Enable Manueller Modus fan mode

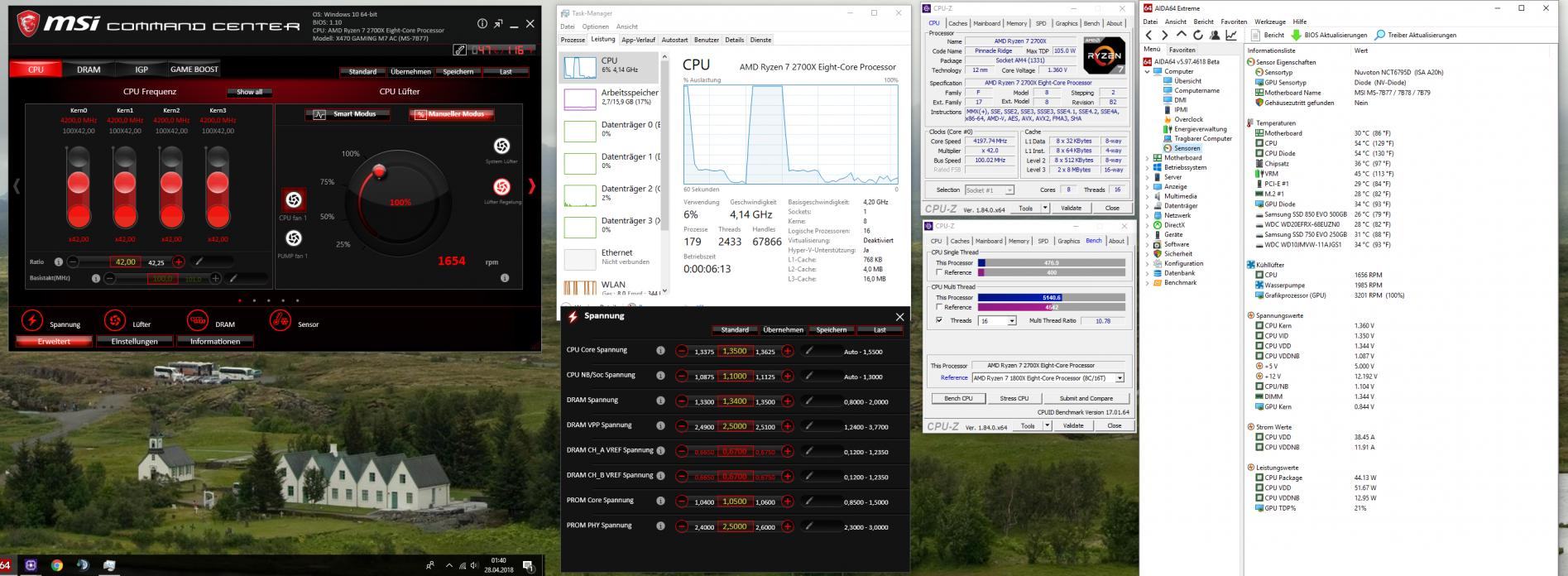point(451,114)
